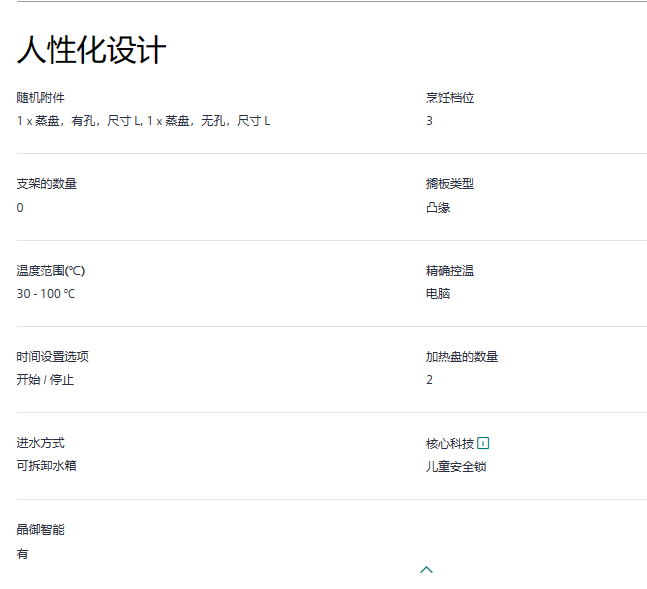Screen dimensions: 647x589
Task: Select the 随机附件 label
Action: coord(40,98)
